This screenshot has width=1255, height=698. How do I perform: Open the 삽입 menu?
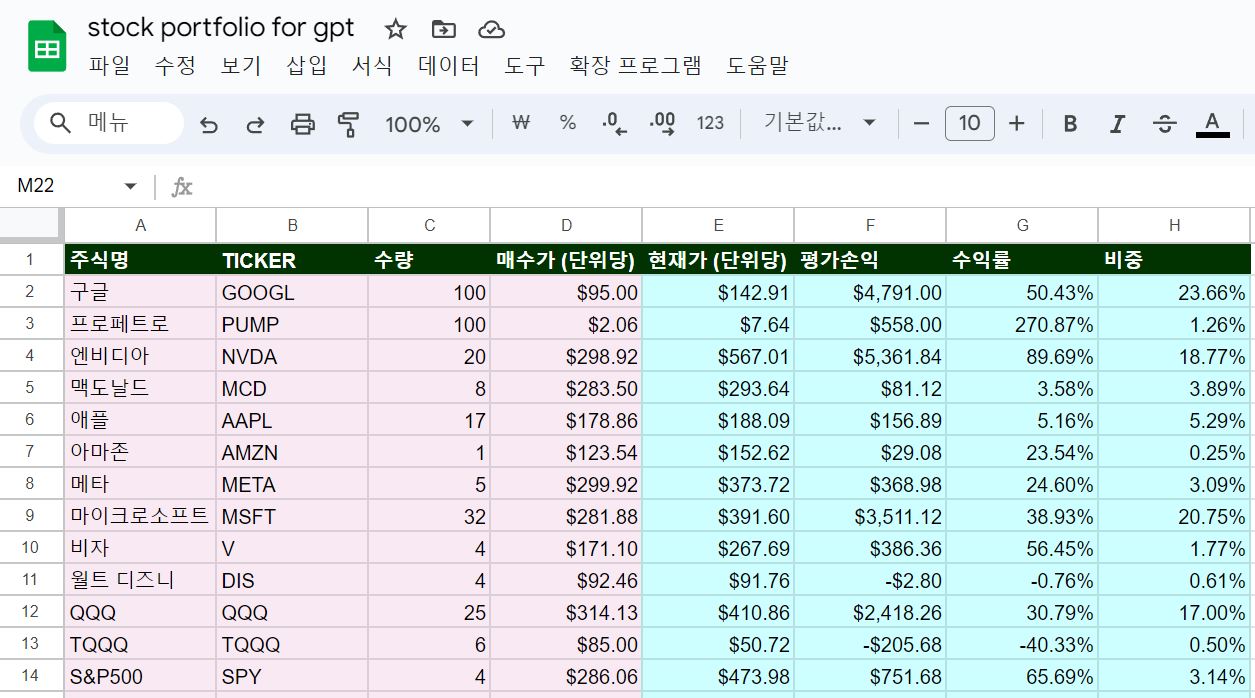click(307, 66)
